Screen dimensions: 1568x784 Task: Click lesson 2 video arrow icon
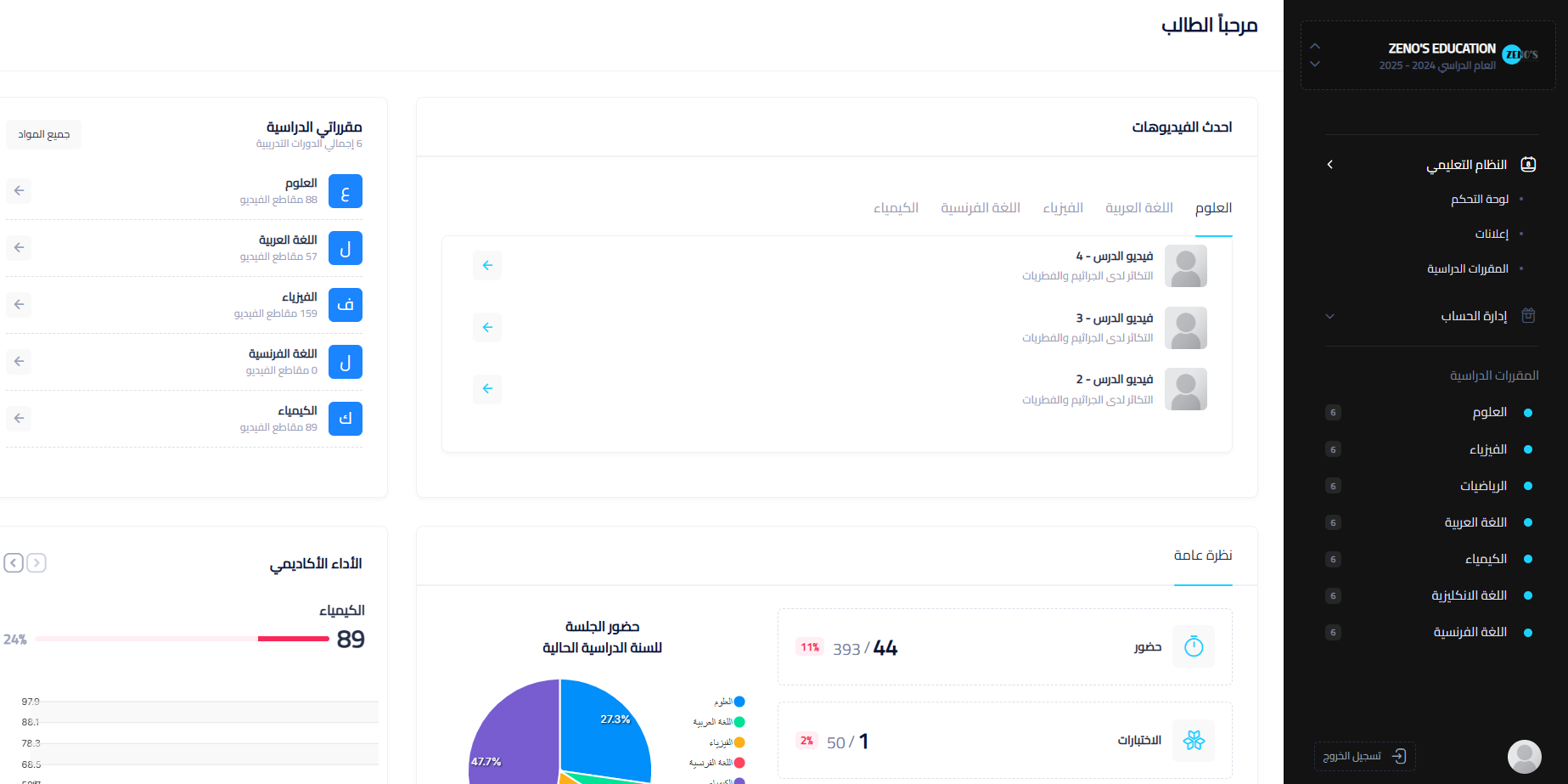point(487,389)
